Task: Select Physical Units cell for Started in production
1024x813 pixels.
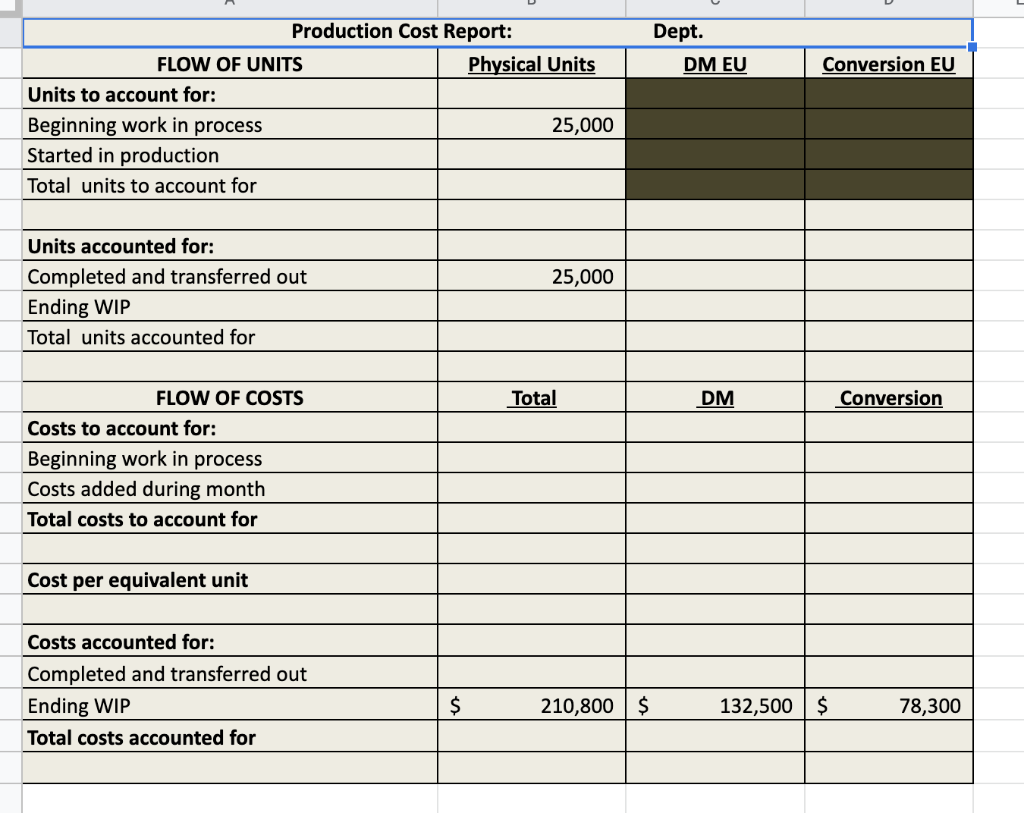Action: tap(532, 155)
